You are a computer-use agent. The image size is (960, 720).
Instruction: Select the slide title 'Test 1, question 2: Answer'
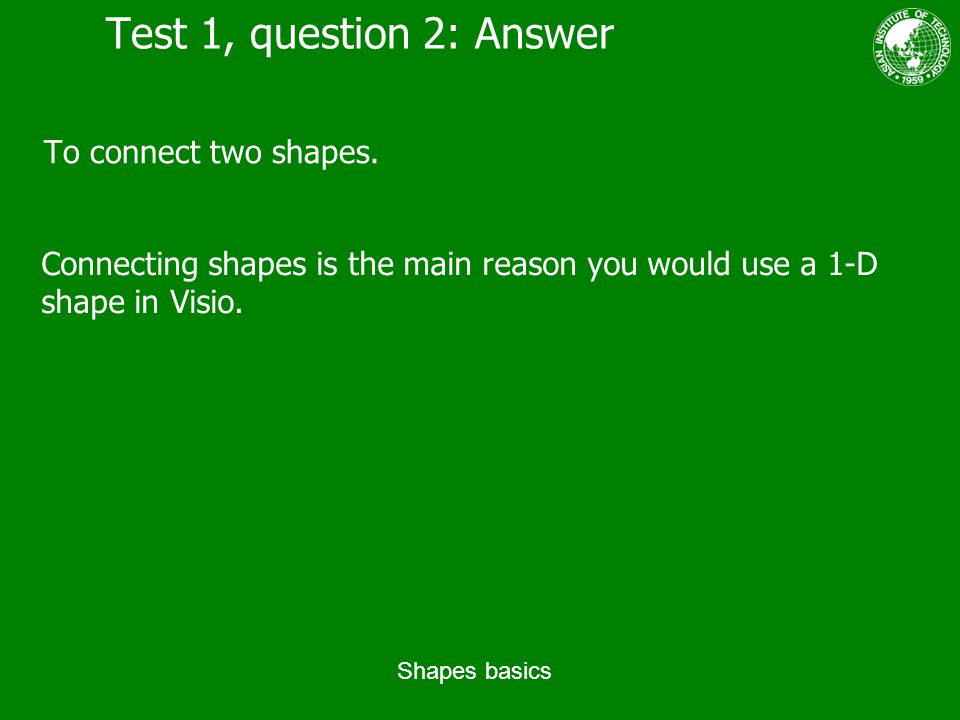pos(359,34)
